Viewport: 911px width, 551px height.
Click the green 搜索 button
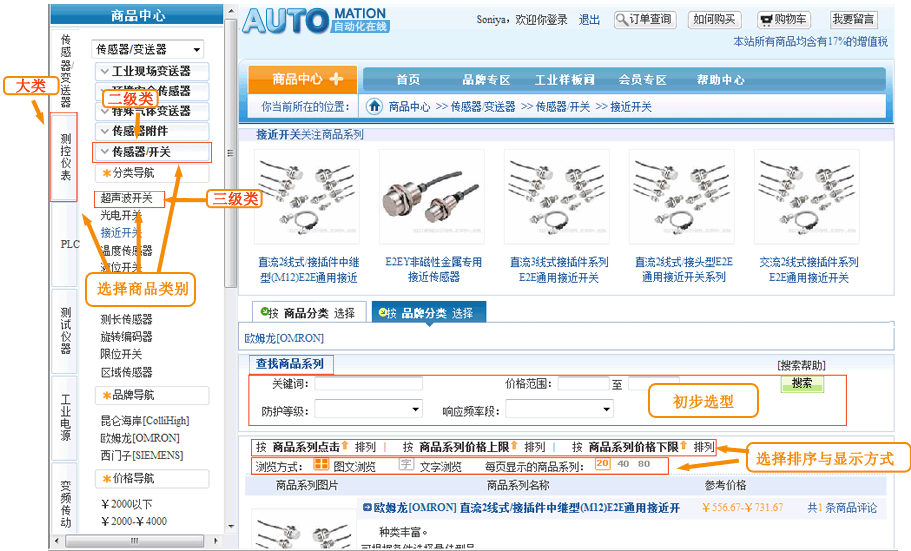pos(802,383)
